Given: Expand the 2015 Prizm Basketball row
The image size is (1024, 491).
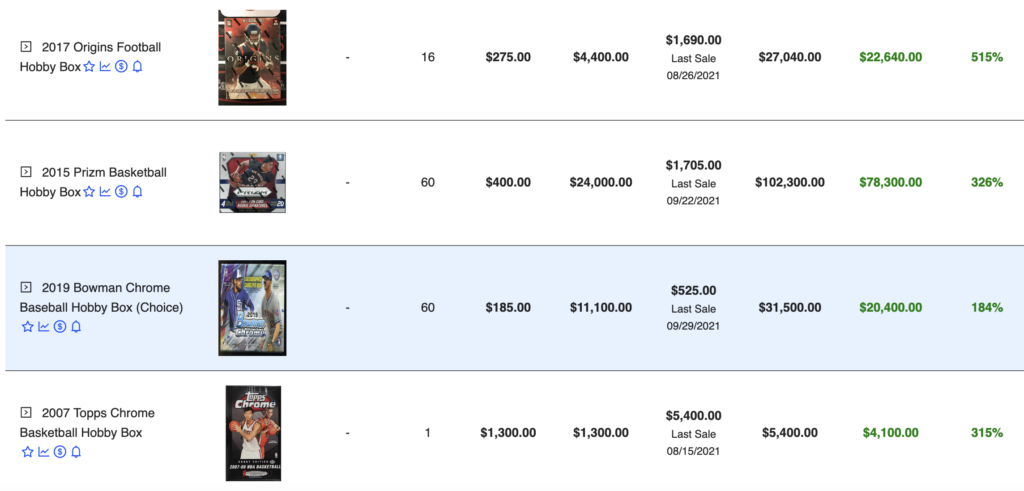Looking at the screenshot, I should tap(25, 172).
